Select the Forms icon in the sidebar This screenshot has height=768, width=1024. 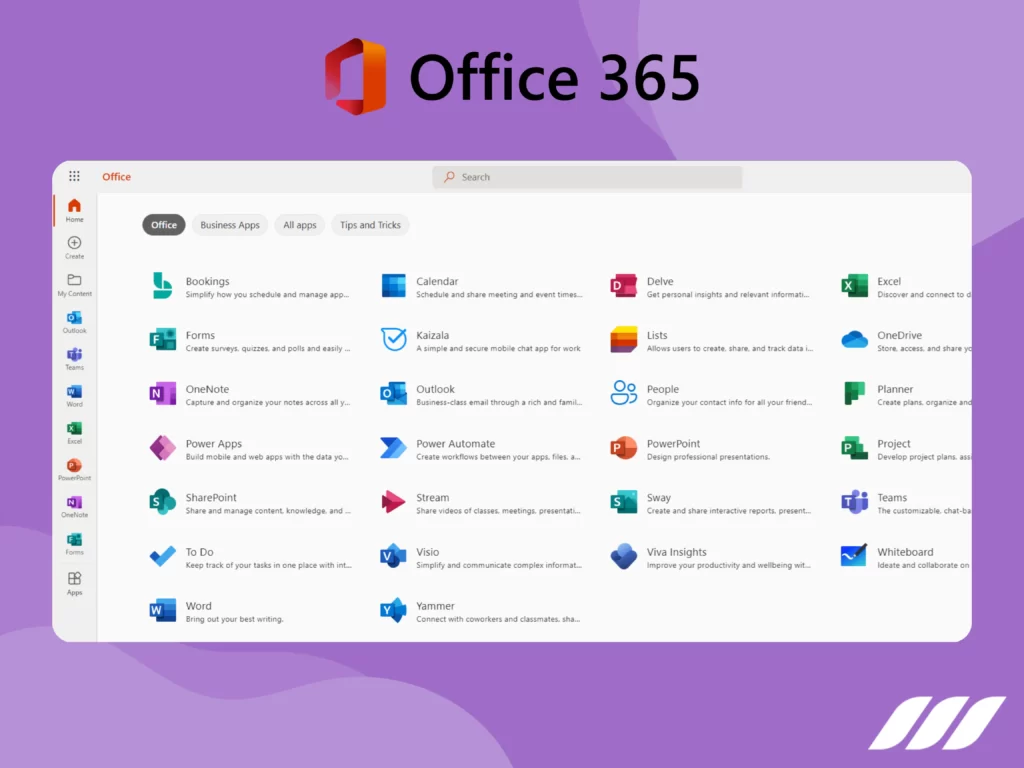pos(74,541)
